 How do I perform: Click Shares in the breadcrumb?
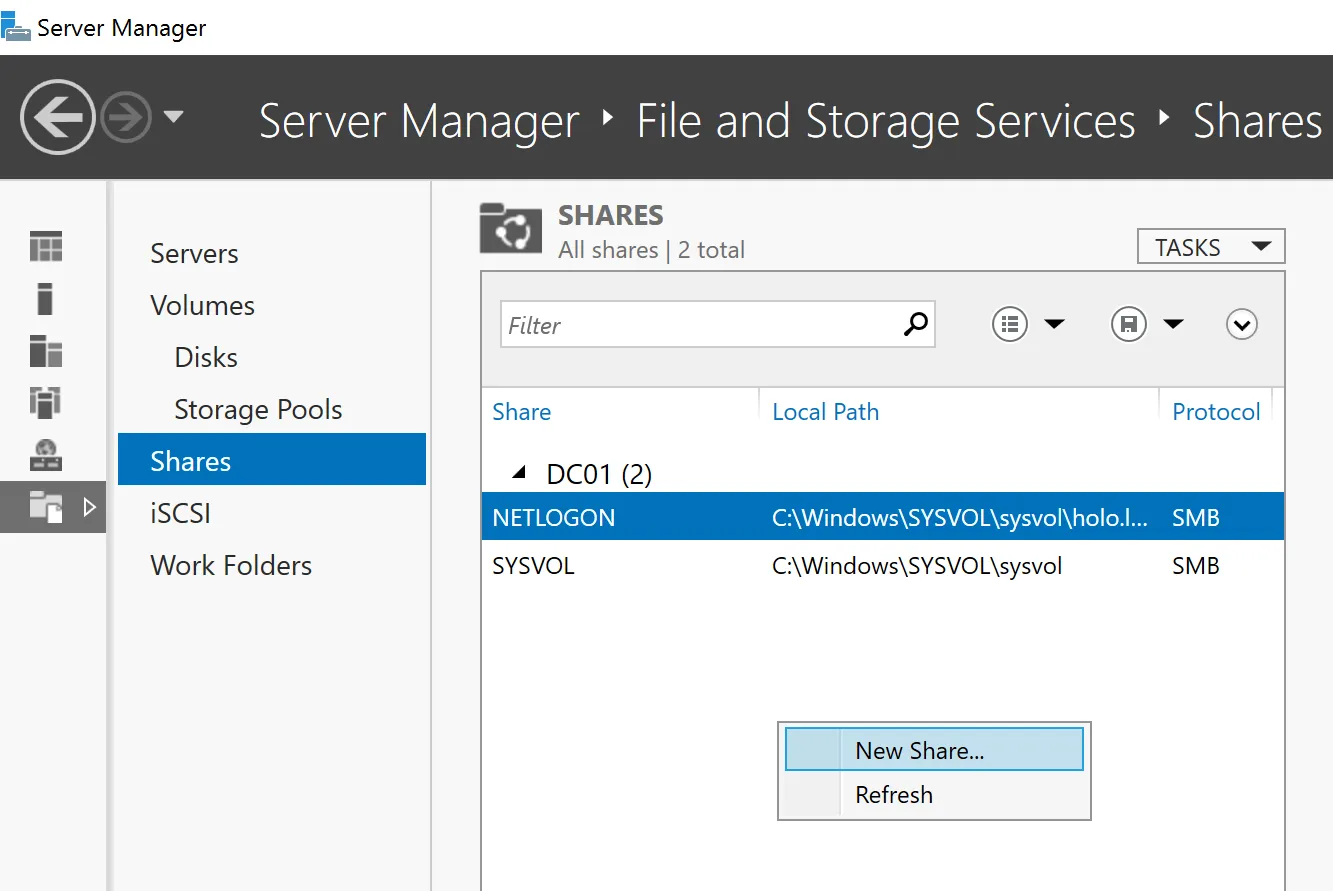1257,121
